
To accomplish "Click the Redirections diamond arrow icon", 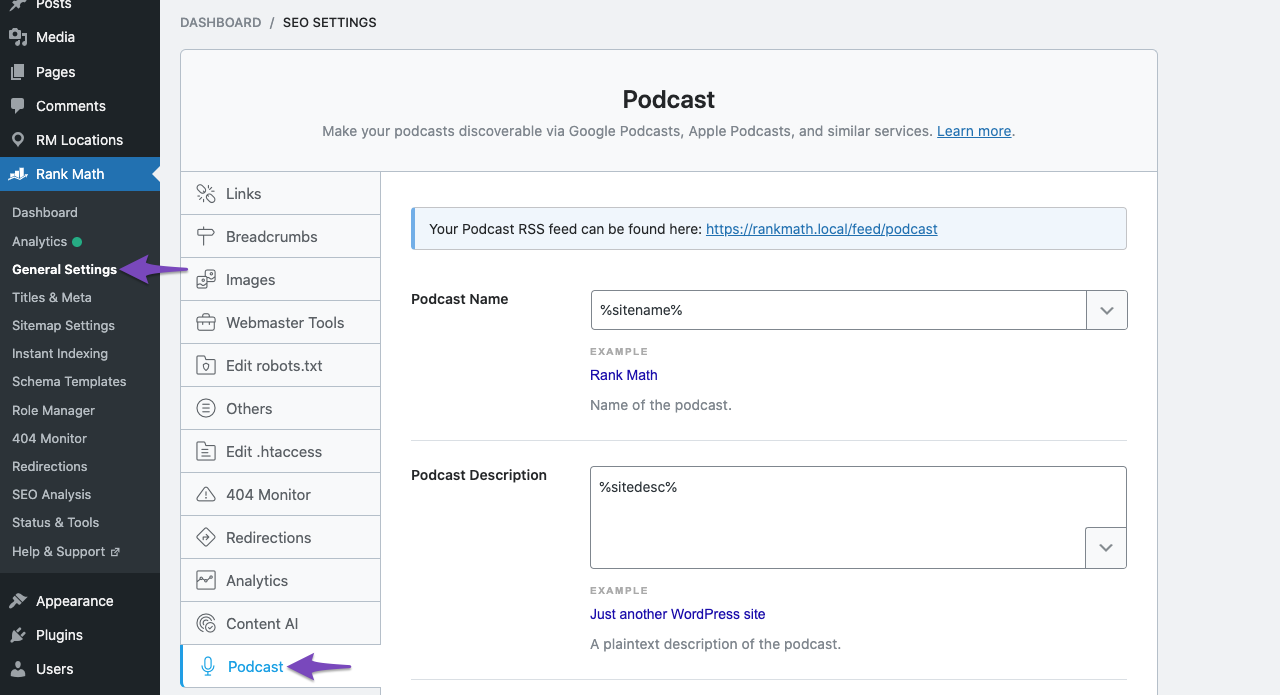I will [x=206, y=537].
